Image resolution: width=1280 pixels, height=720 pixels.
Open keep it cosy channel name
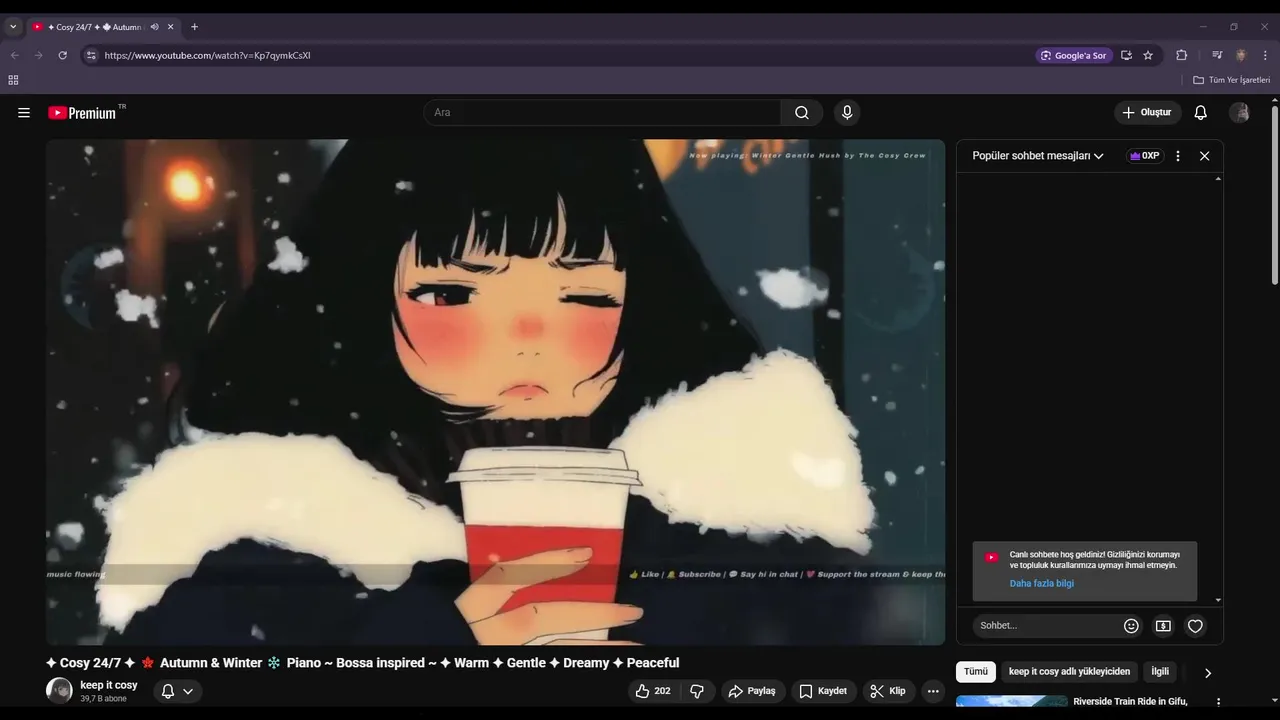point(109,685)
